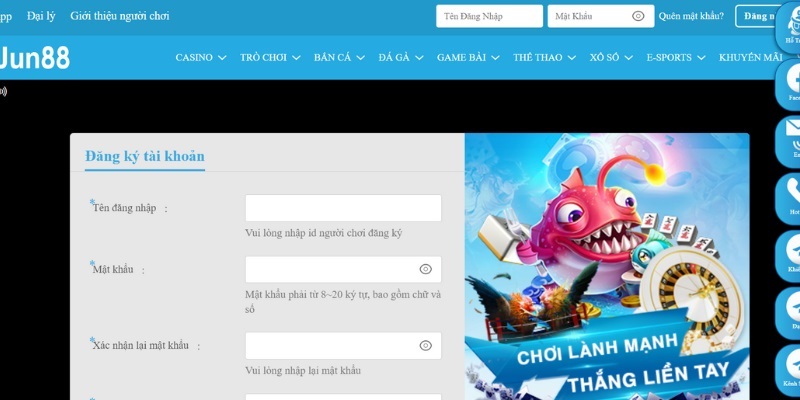Expand the BẮN CÁ menu chevron
This screenshot has width=800, height=400.
361,58
